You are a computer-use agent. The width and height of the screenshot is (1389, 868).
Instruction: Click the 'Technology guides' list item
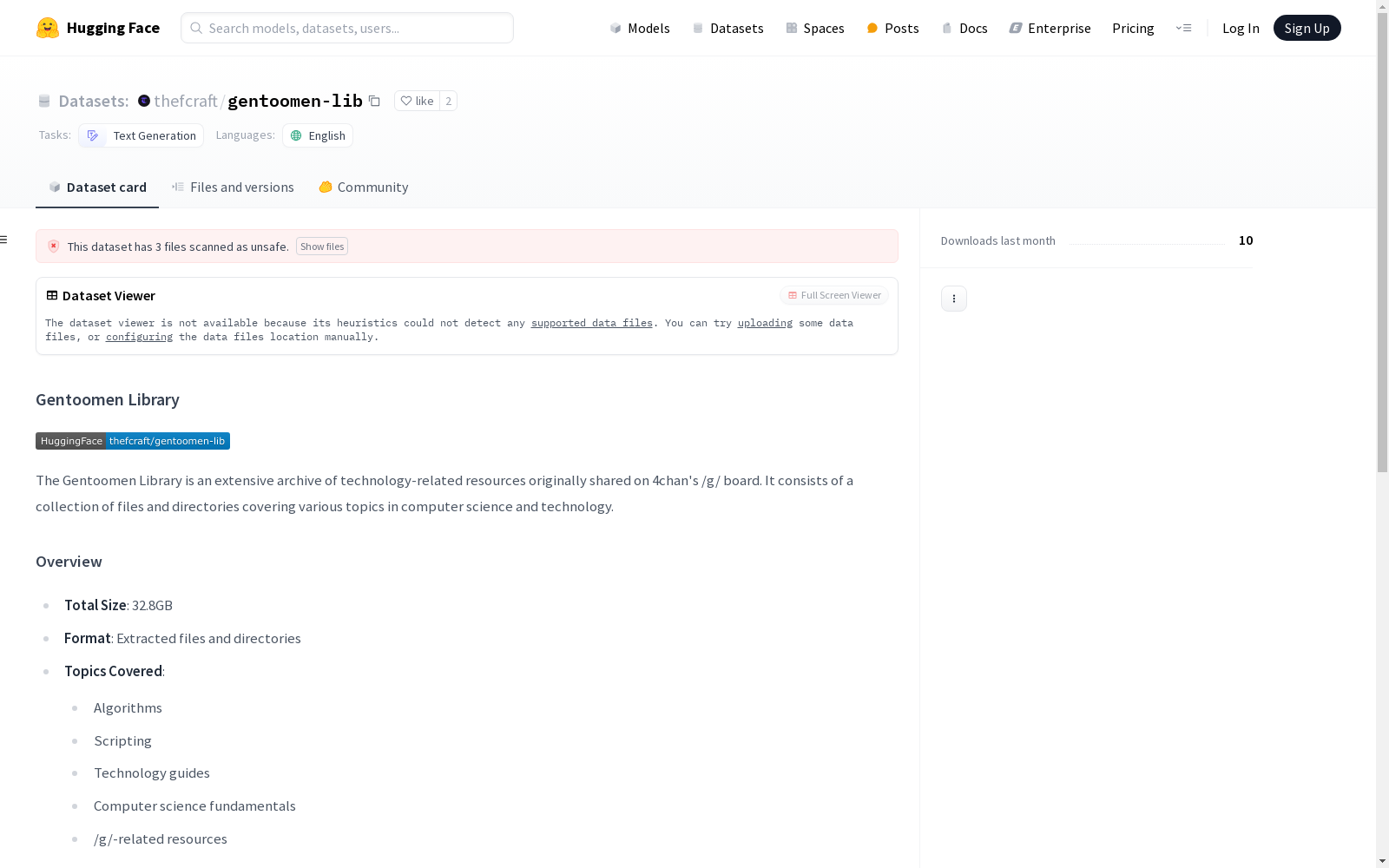point(152,773)
